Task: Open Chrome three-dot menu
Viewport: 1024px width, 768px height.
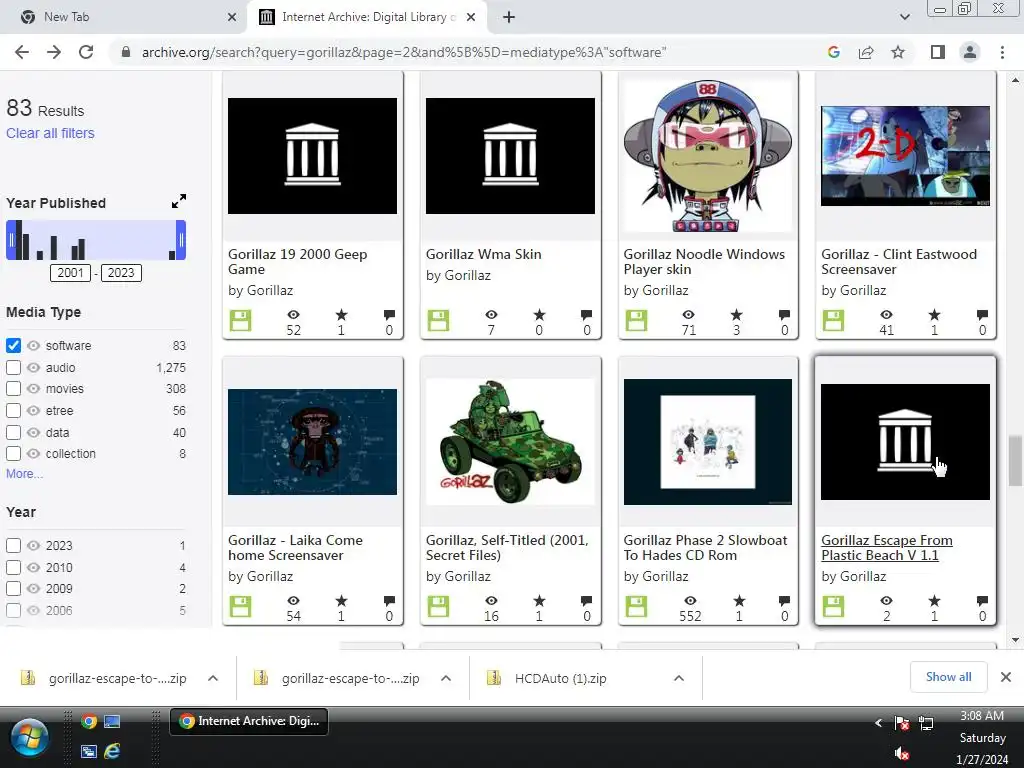Action: [x=1002, y=52]
